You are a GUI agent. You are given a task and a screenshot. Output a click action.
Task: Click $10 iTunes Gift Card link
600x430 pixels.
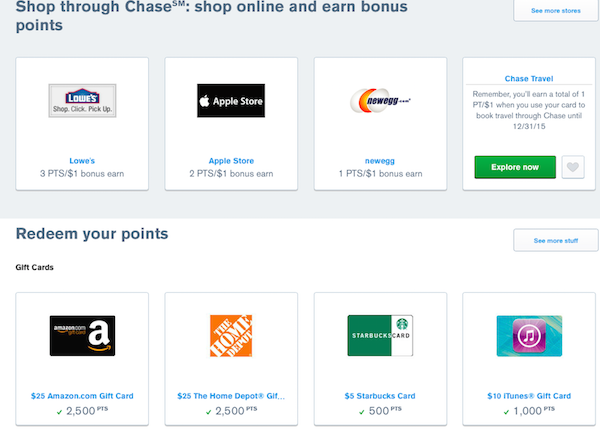pos(529,396)
